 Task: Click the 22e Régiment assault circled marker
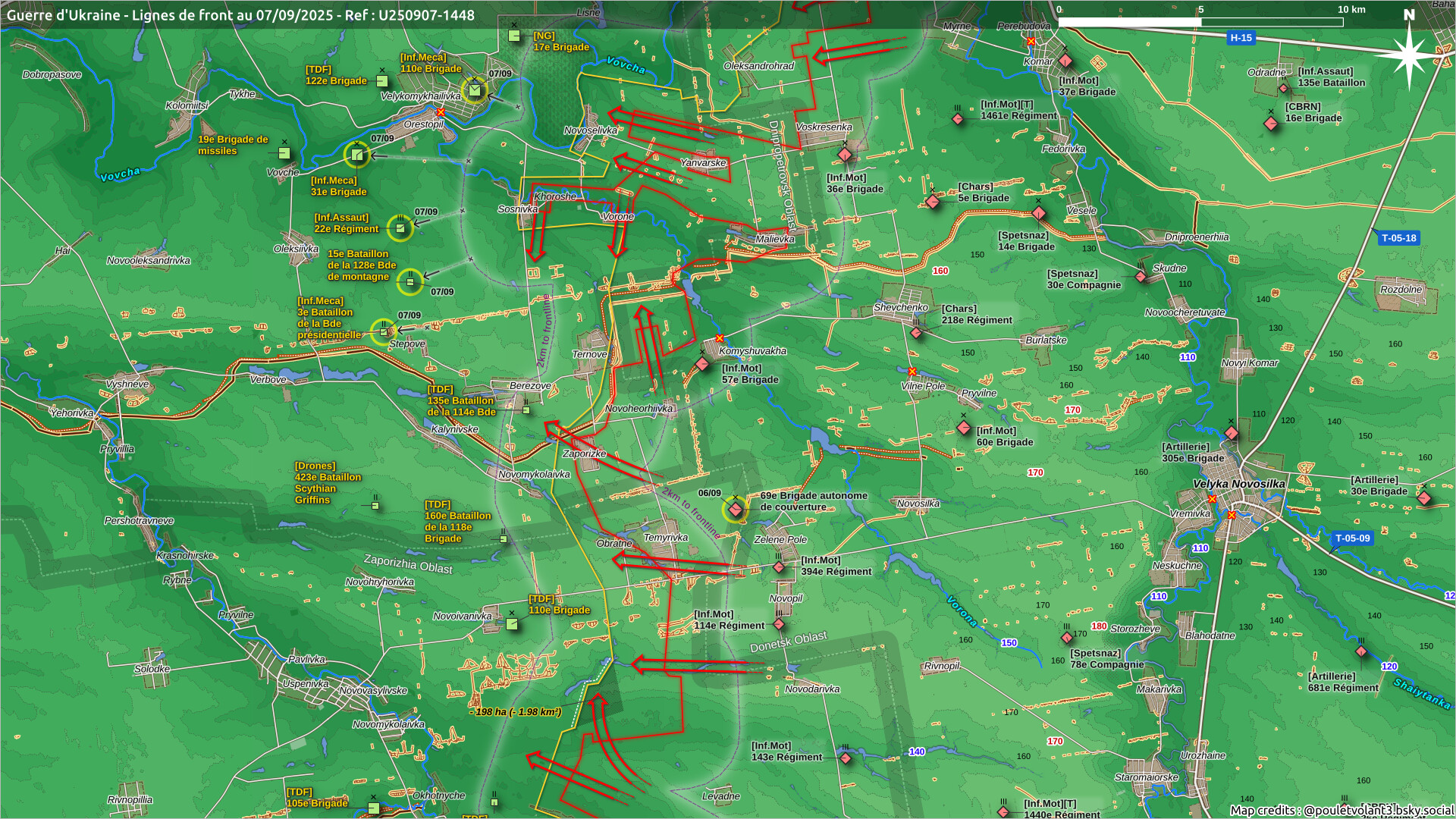400,227
